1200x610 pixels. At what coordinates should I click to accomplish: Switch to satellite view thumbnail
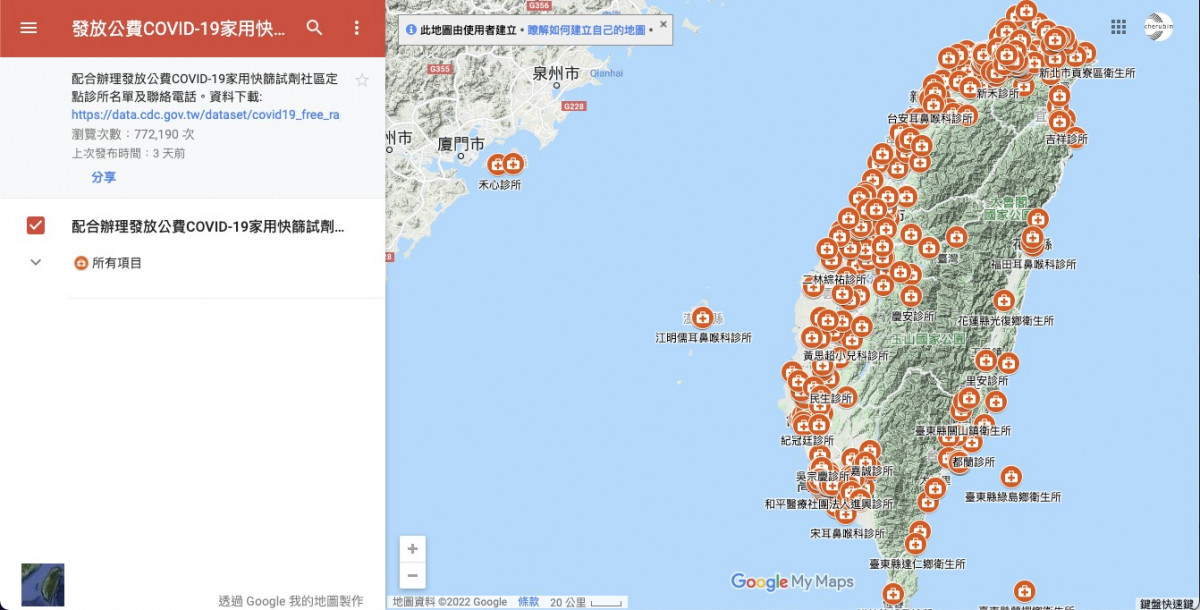pyautogui.click(x=43, y=585)
